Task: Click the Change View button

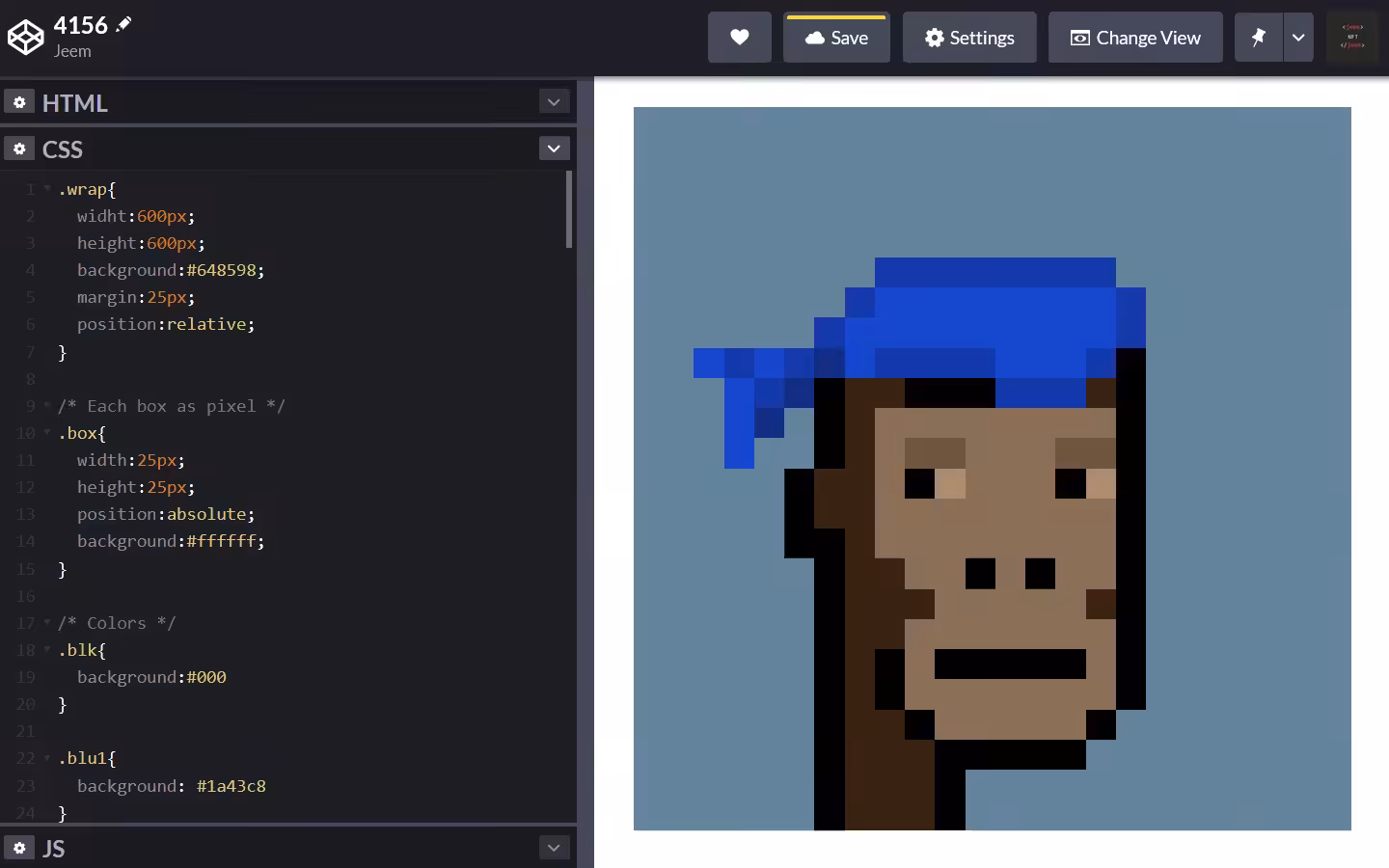Action: (x=1135, y=38)
